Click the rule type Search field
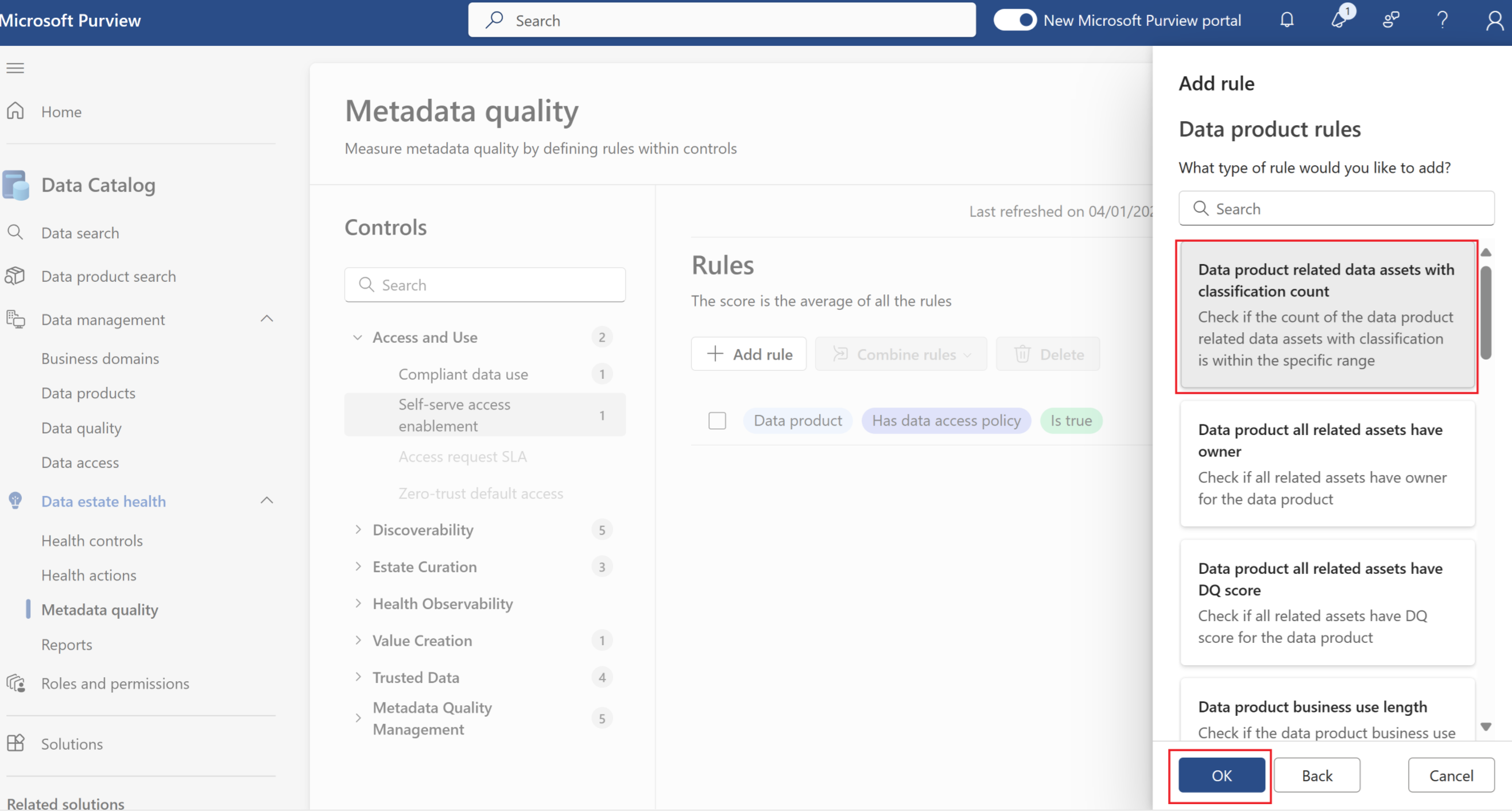 tap(1344, 209)
